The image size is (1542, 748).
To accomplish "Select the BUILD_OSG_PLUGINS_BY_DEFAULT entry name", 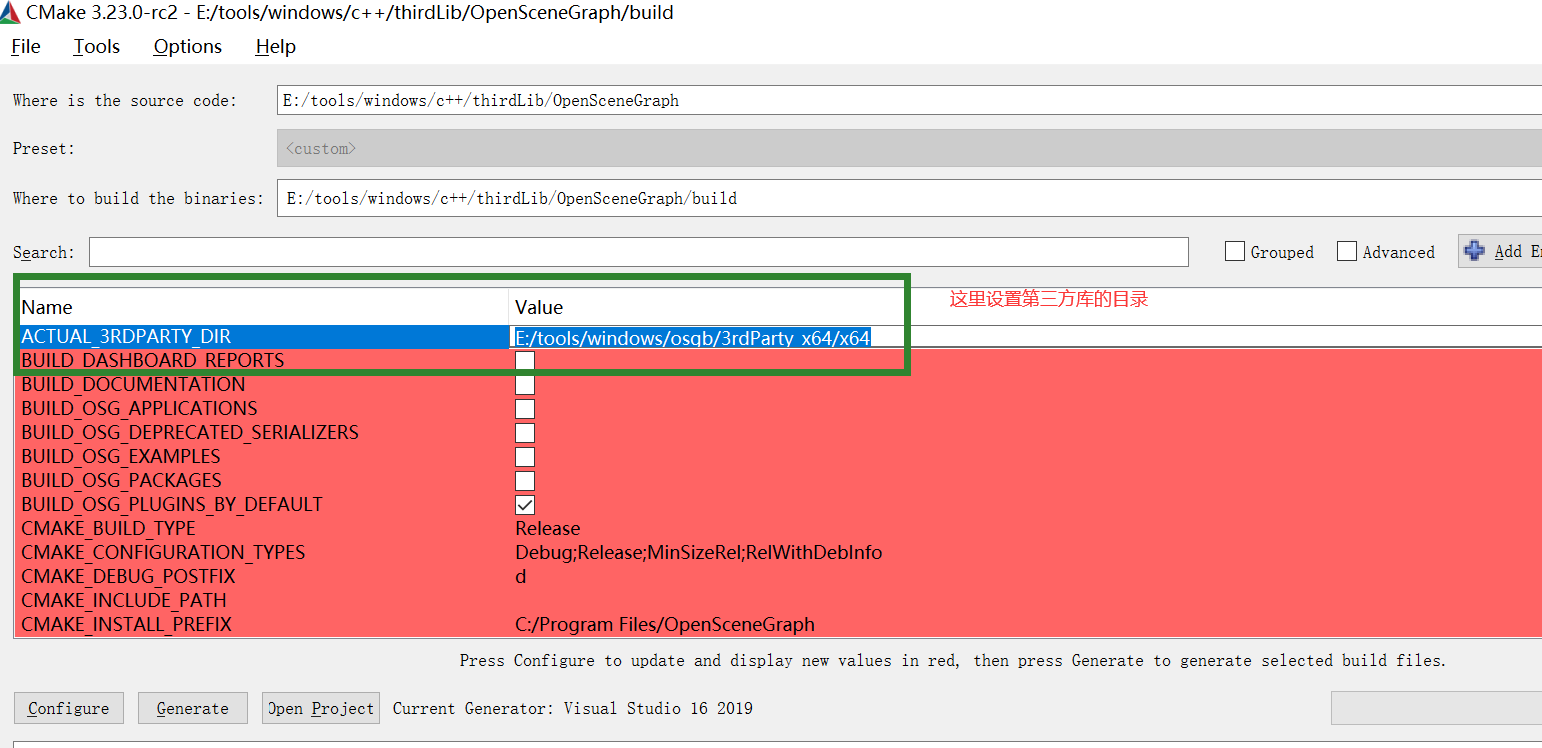I will 172,505.
